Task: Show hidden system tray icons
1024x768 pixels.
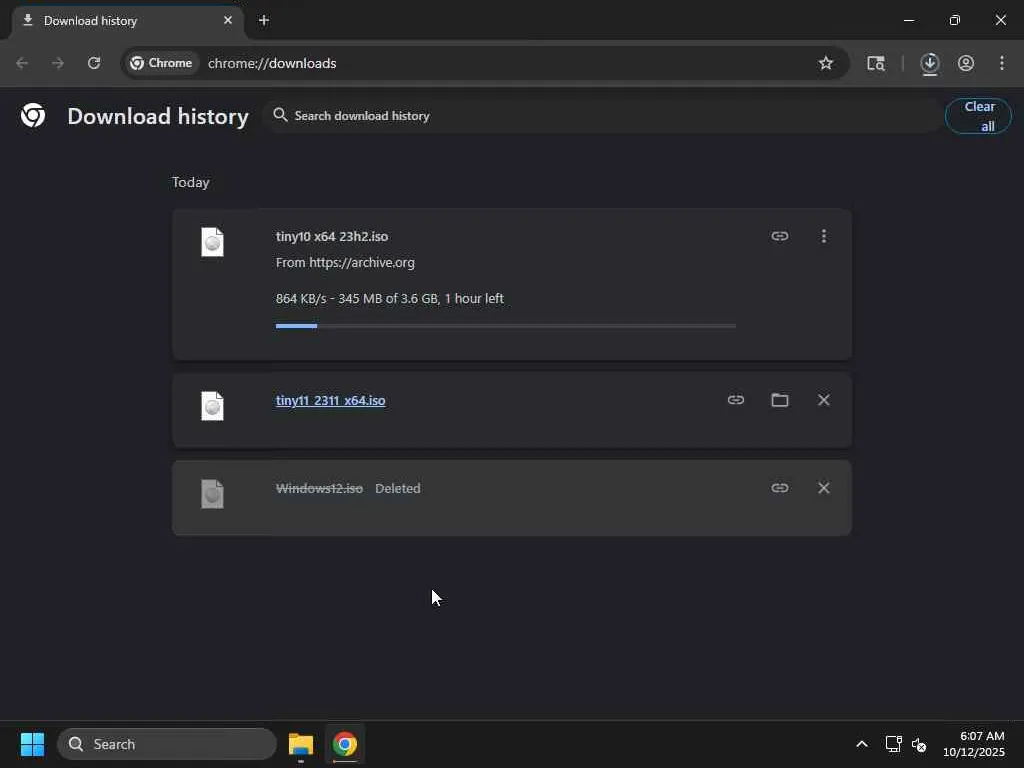Action: [x=862, y=744]
